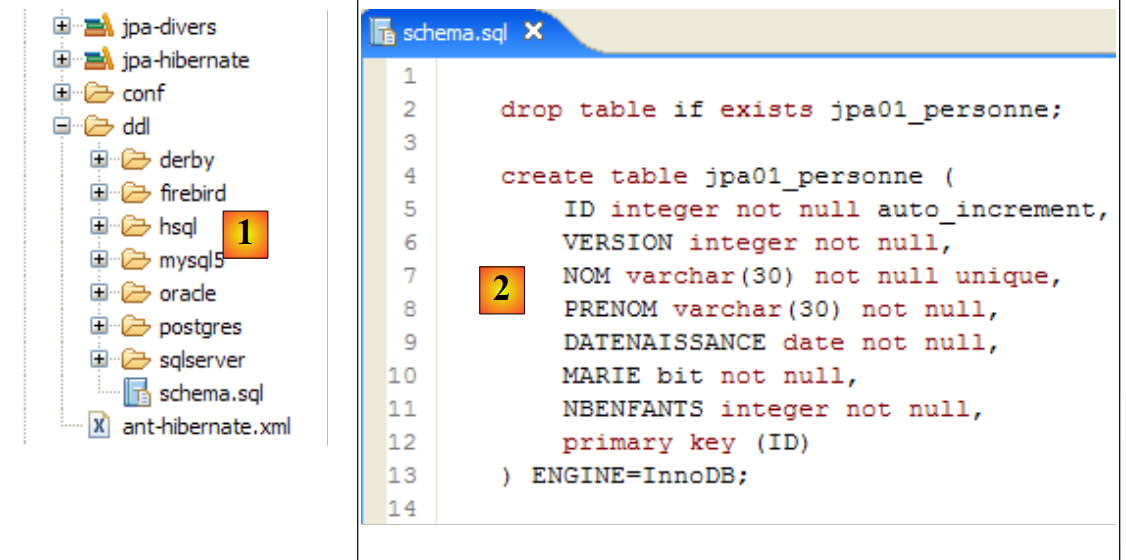Expand the firebird folder node
Image resolution: width=1126 pixels, height=560 pixels.
99,193
